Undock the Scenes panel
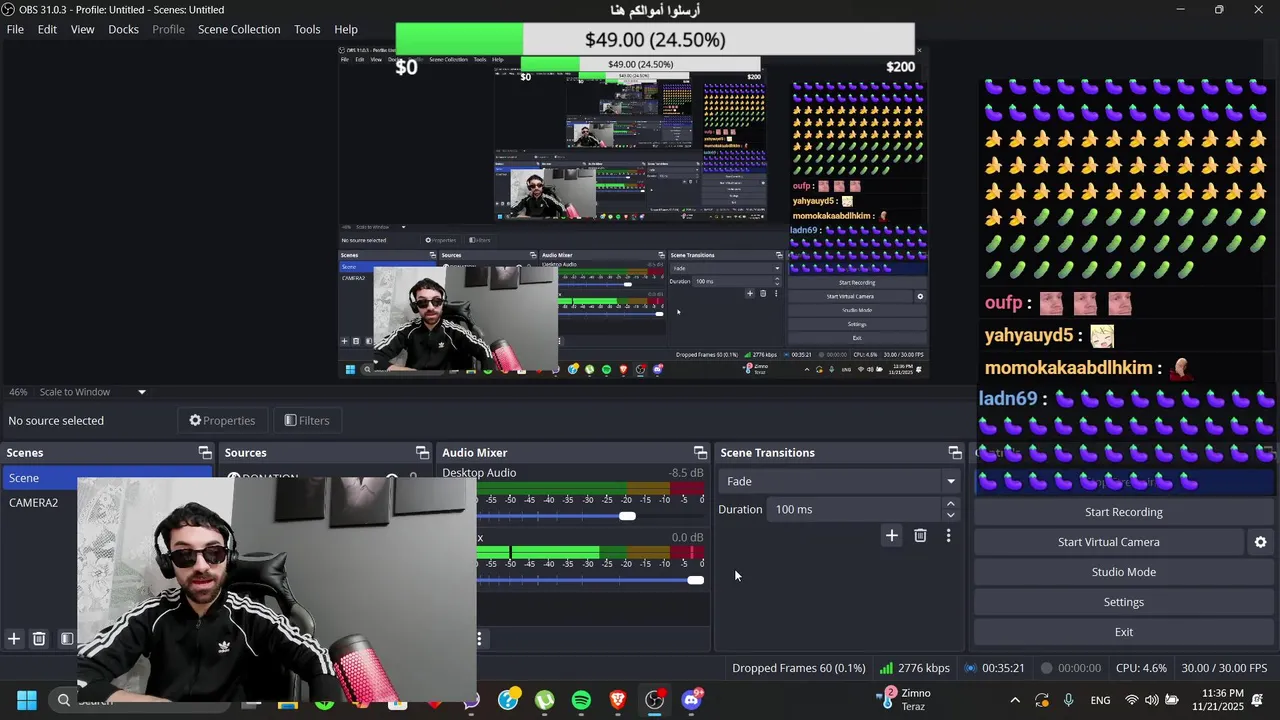Image resolution: width=1280 pixels, height=720 pixels. pos(205,453)
